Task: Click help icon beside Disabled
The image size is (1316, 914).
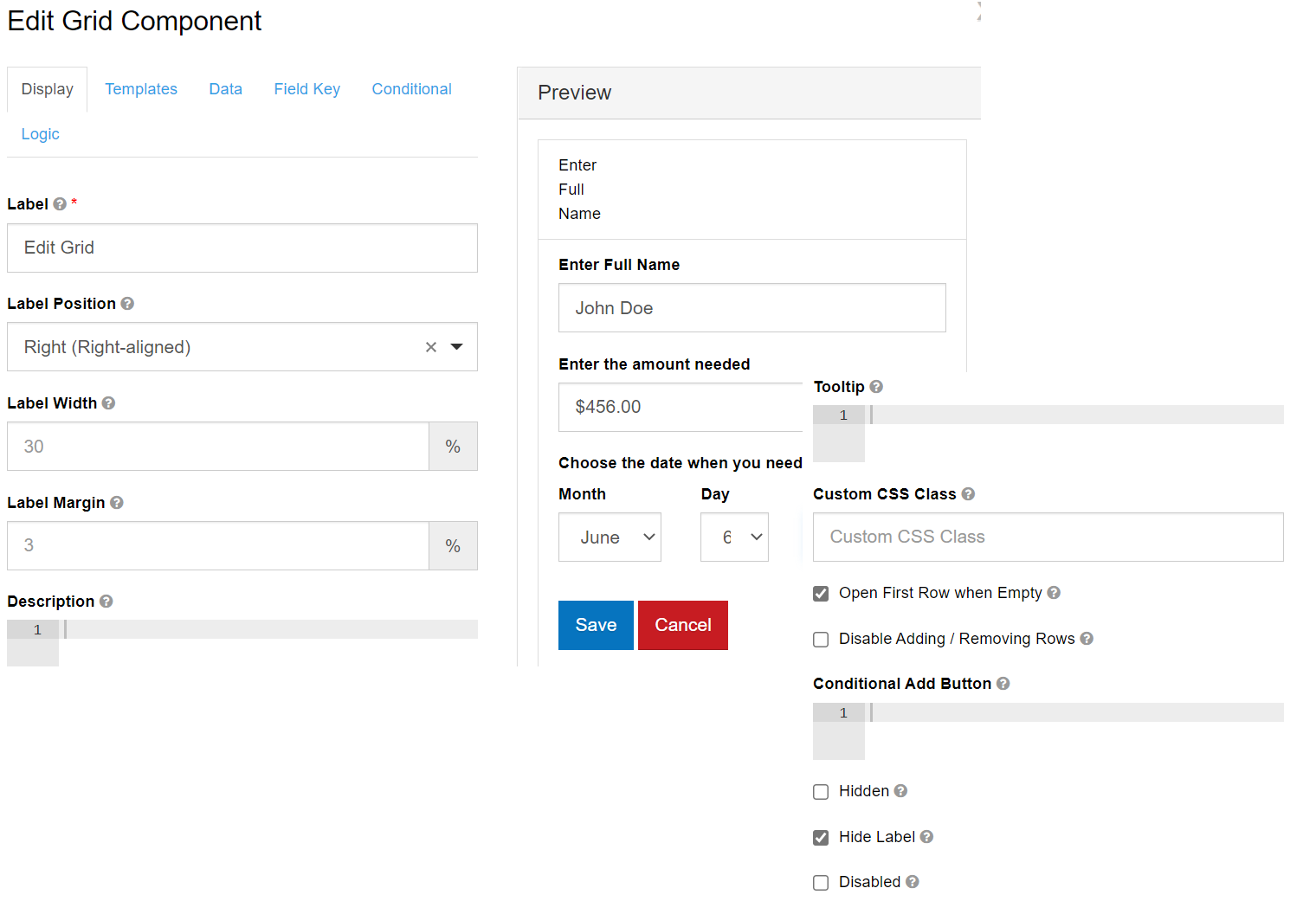Action: tap(913, 882)
